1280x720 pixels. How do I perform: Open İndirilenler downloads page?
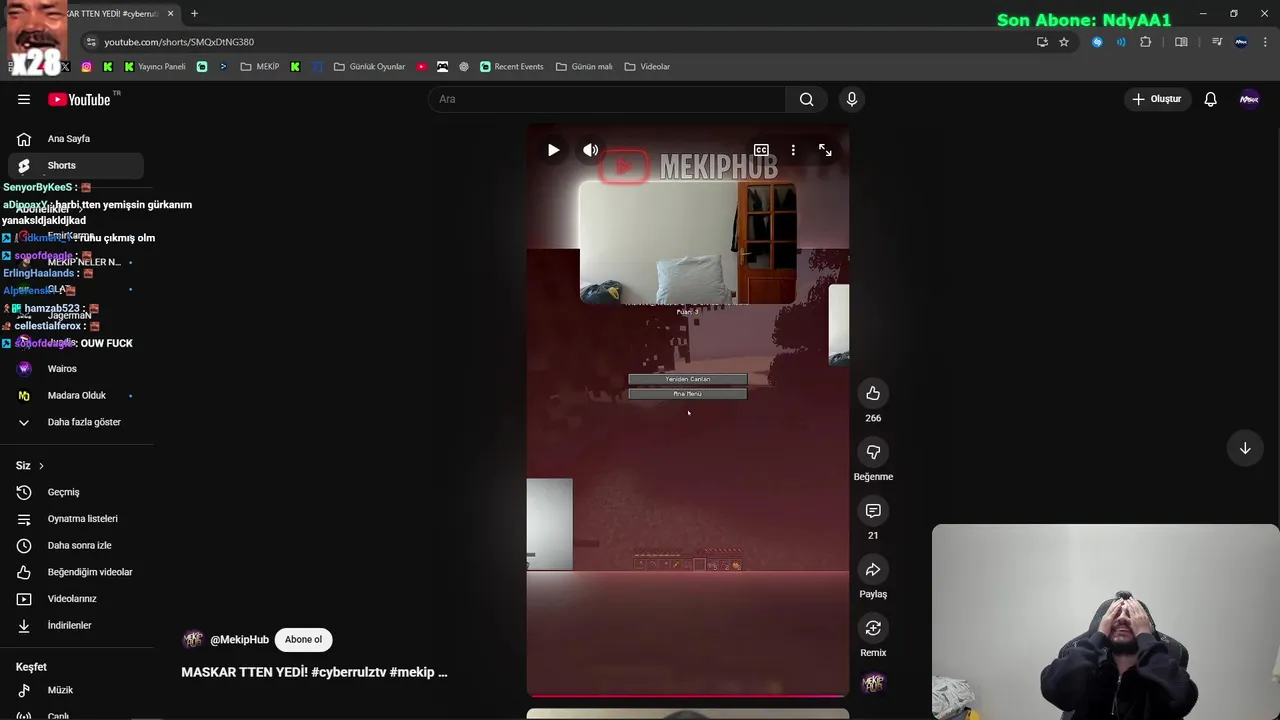click(x=76, y=625)
